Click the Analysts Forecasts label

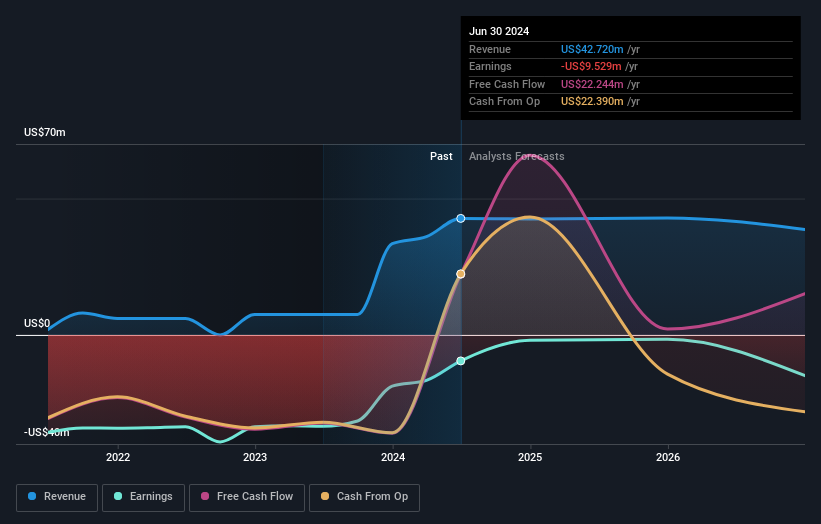pos(516,156)
